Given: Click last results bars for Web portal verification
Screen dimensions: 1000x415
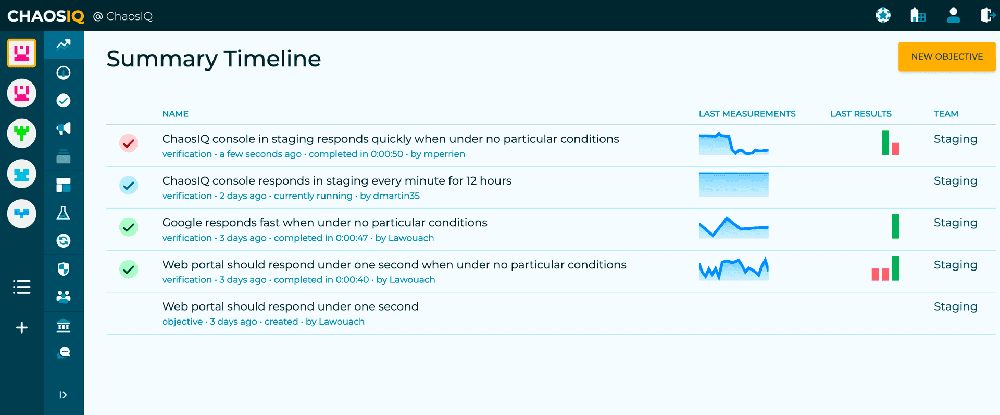Looking at the screenshot, I should pos(885,268).
